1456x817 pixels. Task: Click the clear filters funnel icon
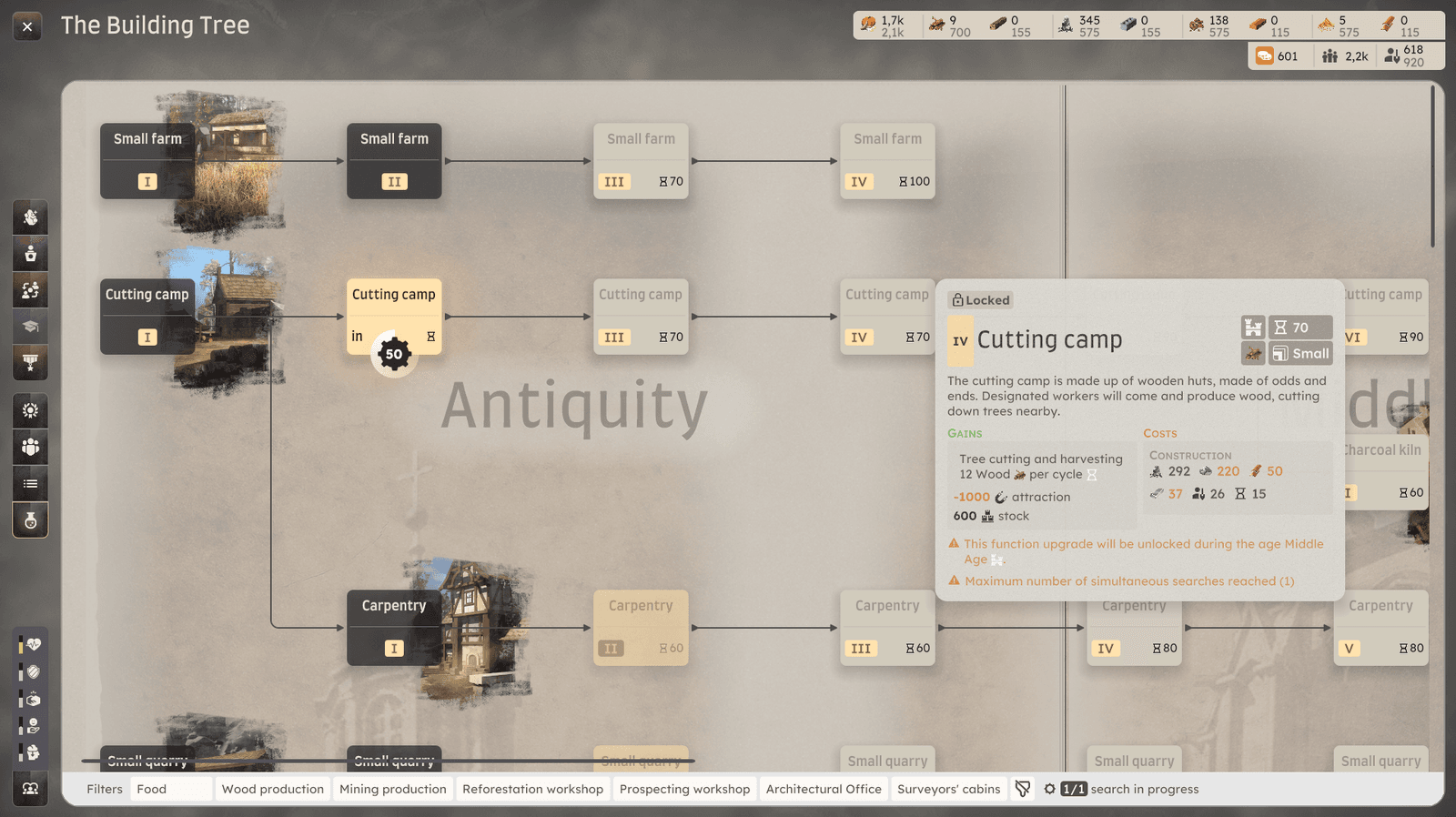[1023, 789]
